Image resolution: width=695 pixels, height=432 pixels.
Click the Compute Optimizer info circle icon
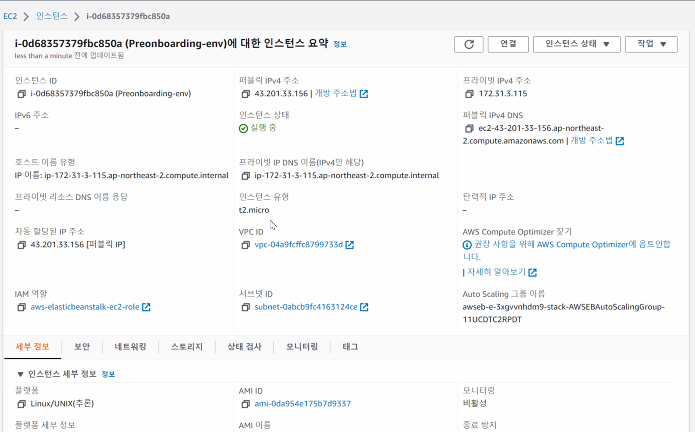pyautogui.click(x=467, y=245)
